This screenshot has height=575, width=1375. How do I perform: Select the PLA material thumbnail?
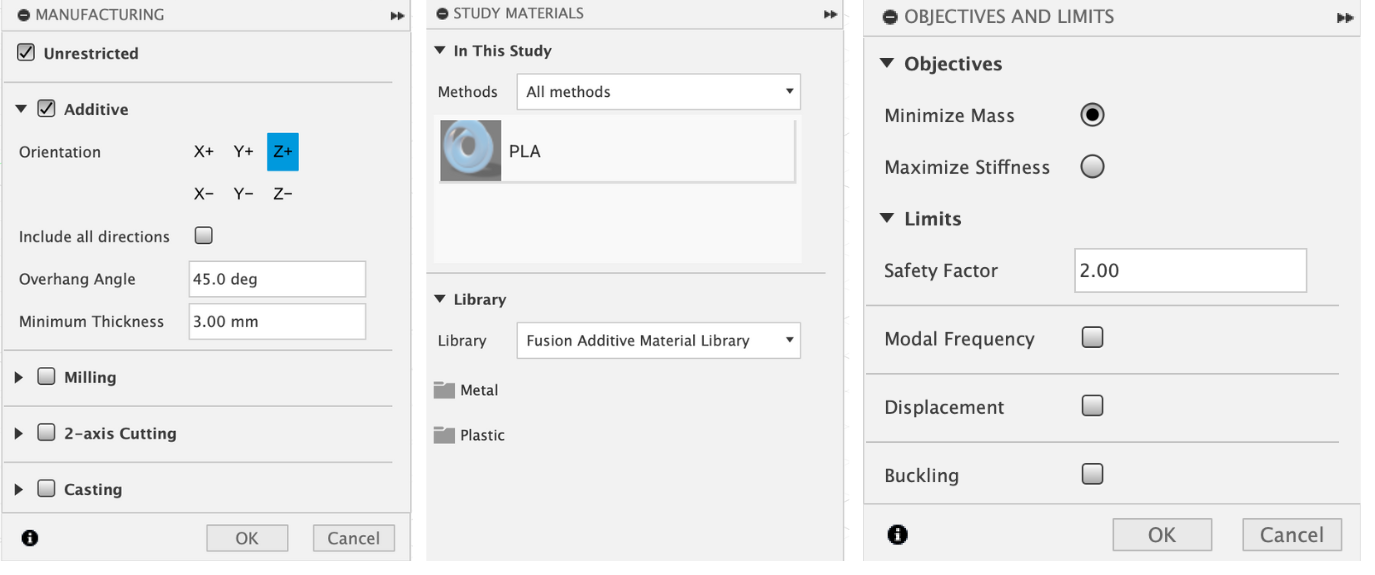tap(470, 151)
